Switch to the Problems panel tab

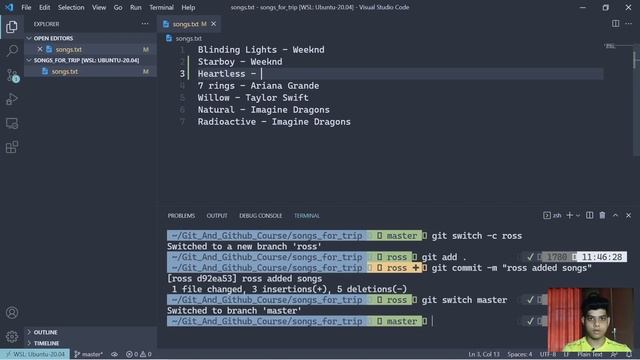coord(181,216)
